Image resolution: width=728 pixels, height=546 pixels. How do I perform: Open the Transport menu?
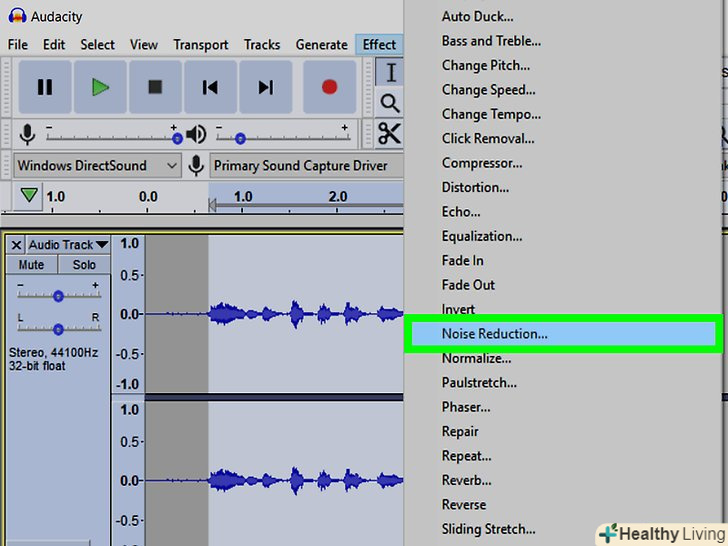point(201,45)
